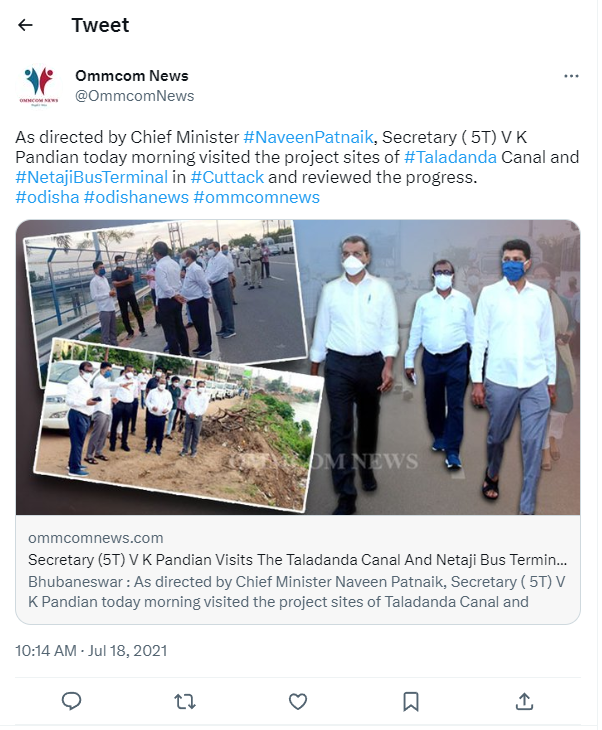Open the three-dot more options menu

click(571, 76)
